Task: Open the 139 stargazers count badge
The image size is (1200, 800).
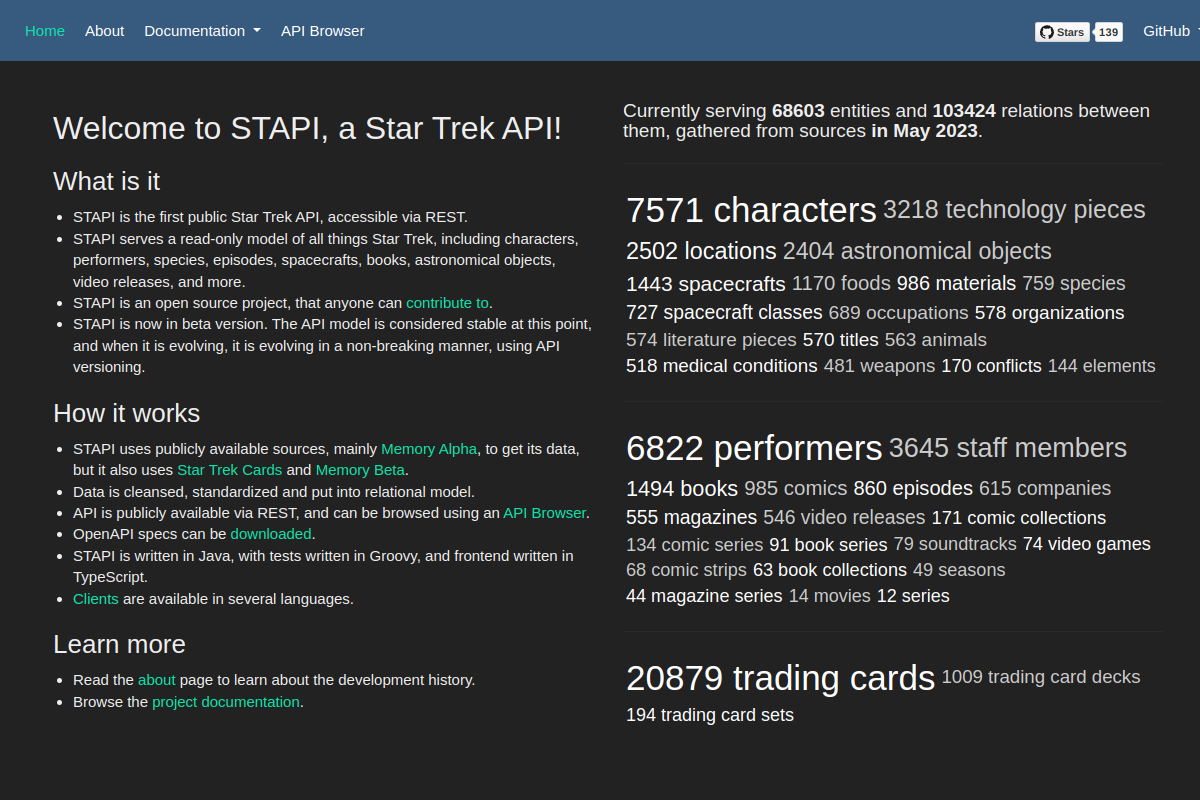Action: pos(1108,32)
